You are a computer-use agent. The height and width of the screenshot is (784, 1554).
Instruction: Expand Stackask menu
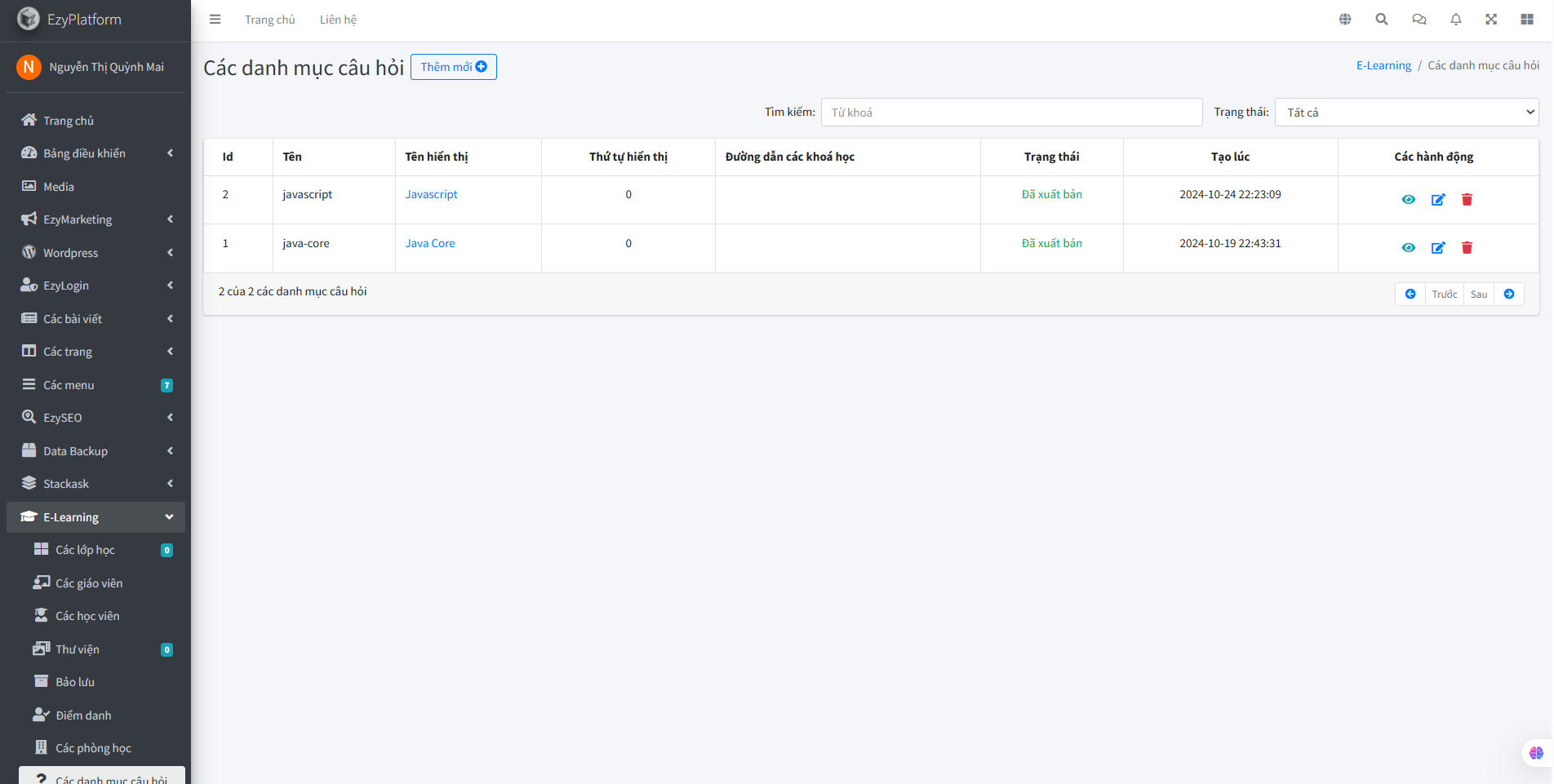click(x=95, y=484)
